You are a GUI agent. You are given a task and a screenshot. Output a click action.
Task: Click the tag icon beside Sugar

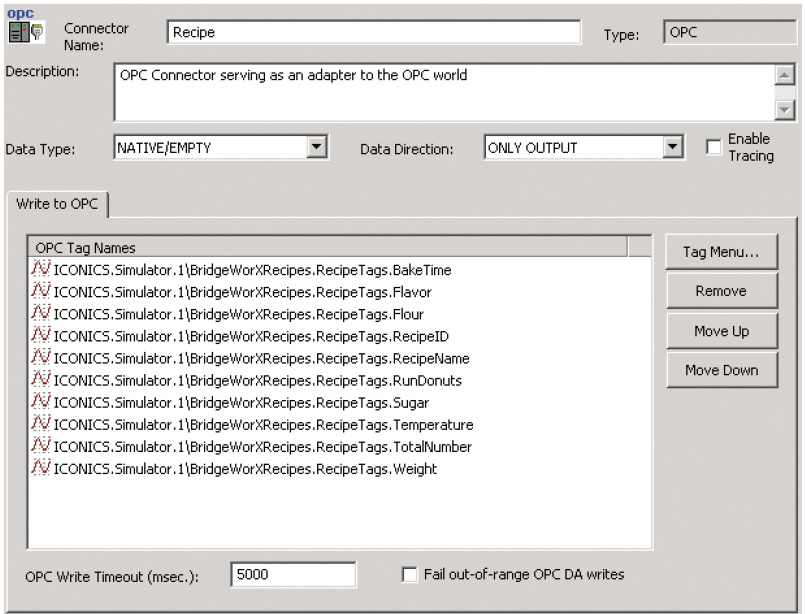pos(41,401)
